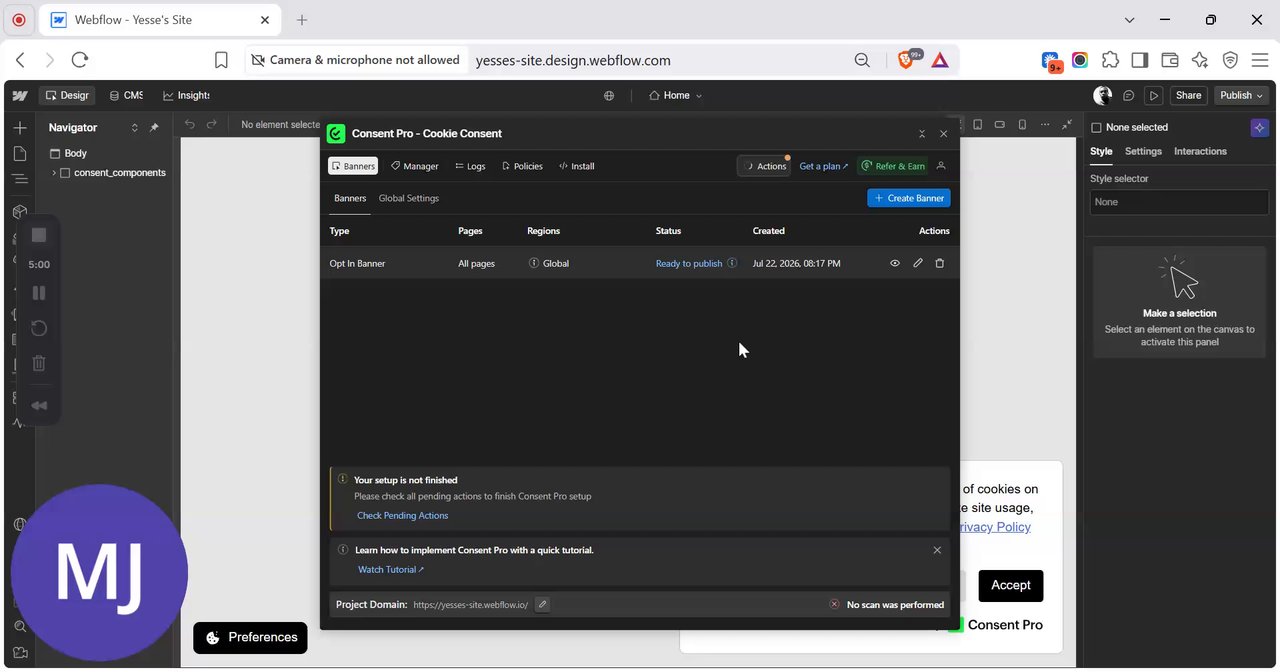Open the search icon in left sidebar
Viewport: 1280px width, 672px height.
point(20,626)
